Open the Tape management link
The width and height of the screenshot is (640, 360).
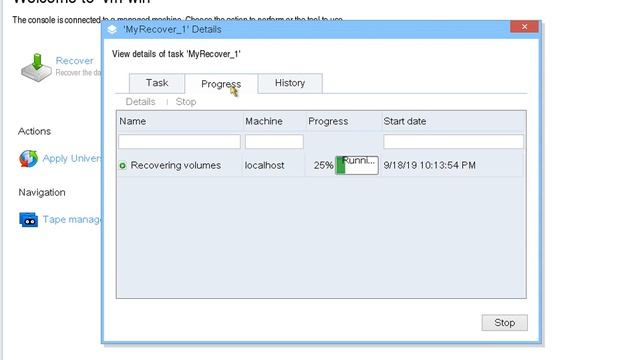[72, 220]
